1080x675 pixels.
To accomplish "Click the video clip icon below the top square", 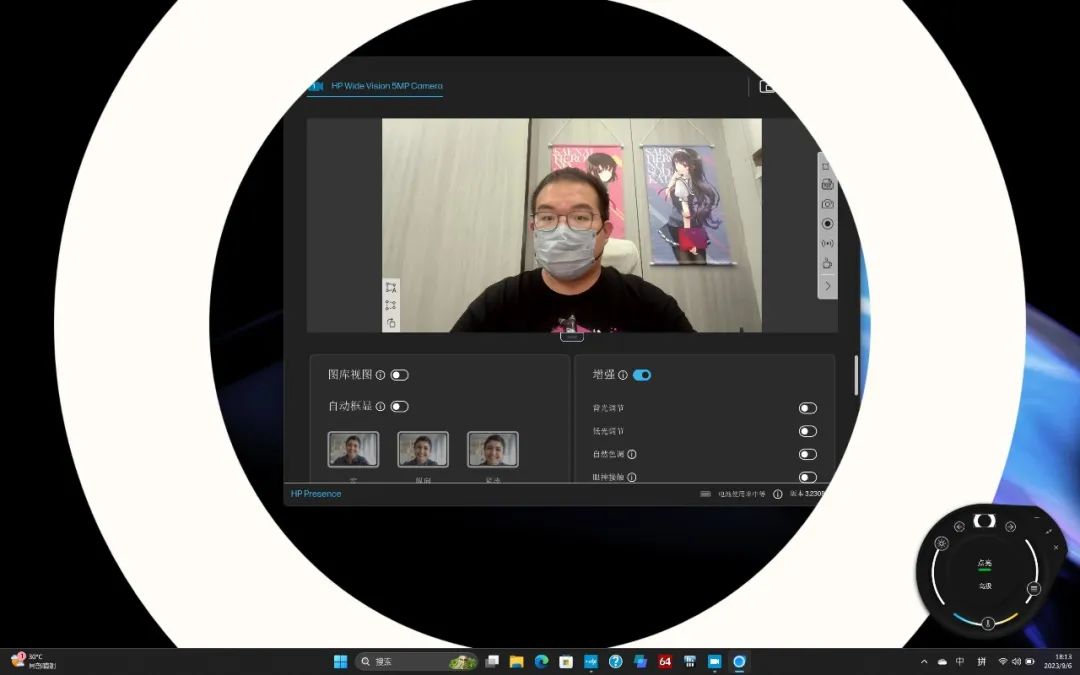I will tap(827, 185).
